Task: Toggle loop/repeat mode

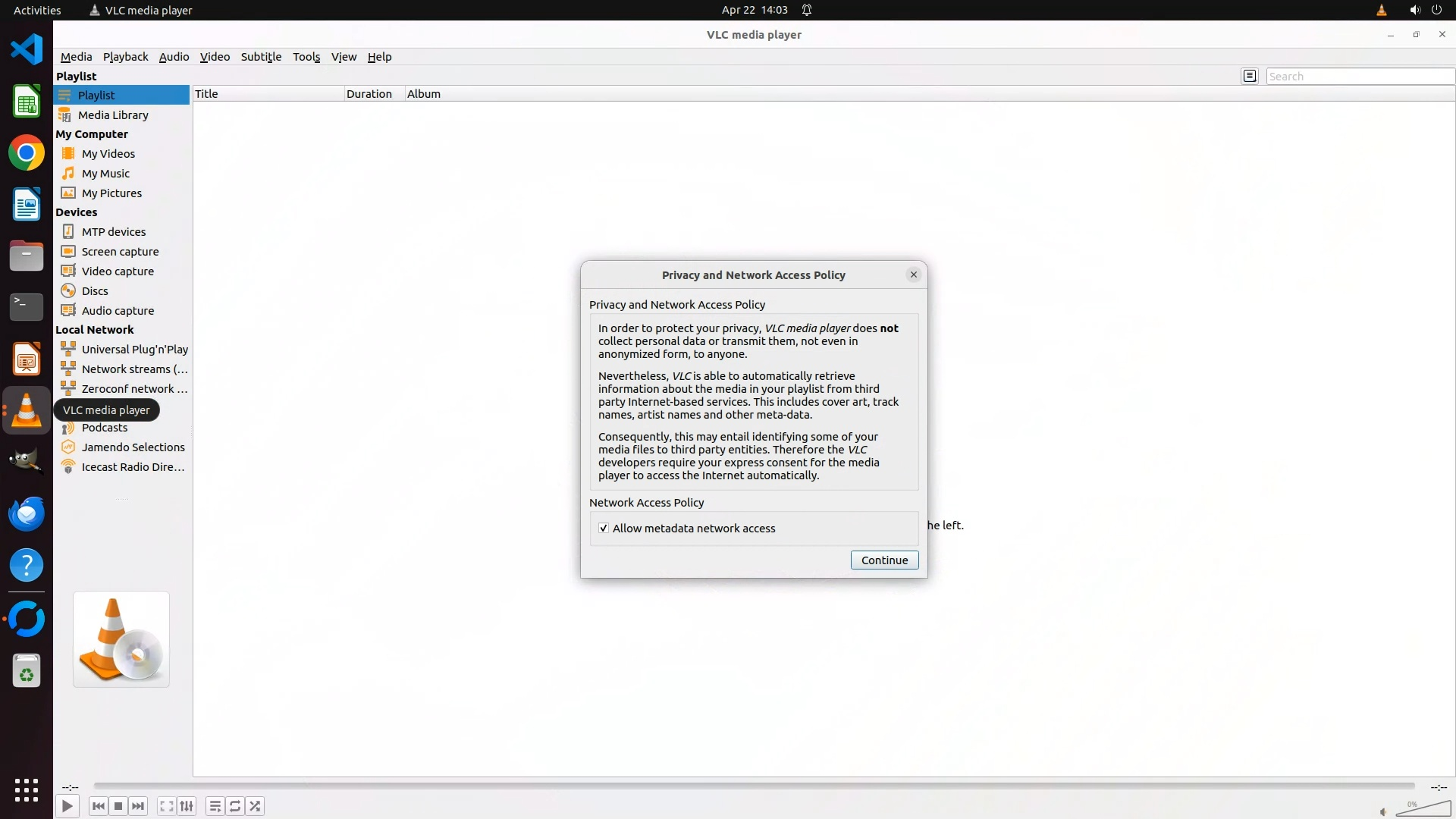Action: click(235, 806)
